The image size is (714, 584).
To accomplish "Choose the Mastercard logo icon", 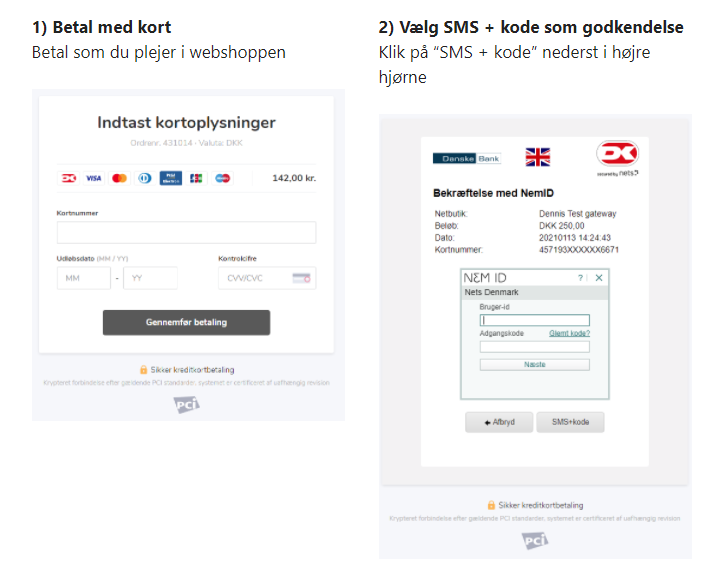I will (x=119, y=178).
